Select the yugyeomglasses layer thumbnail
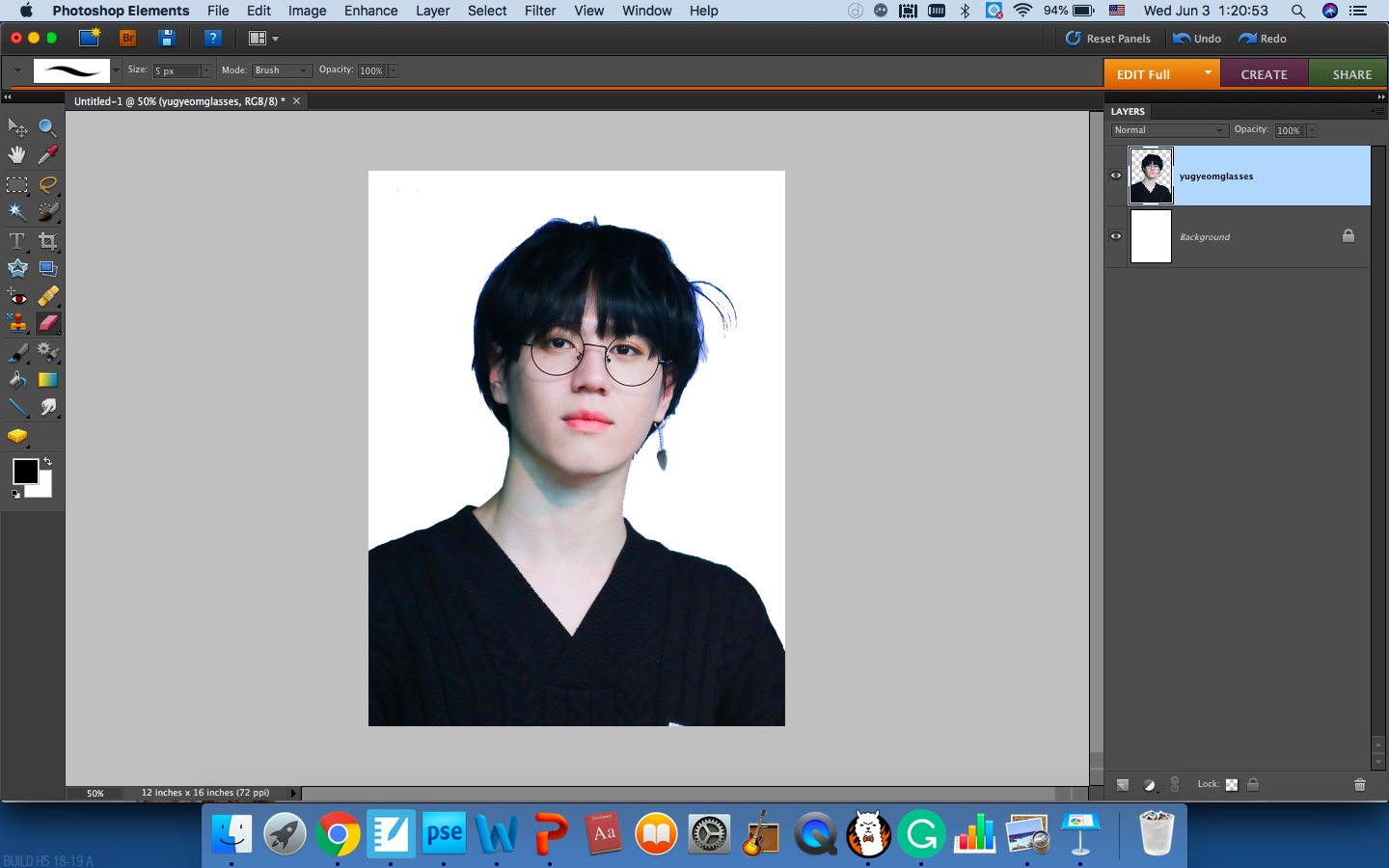 point(1151,176)
